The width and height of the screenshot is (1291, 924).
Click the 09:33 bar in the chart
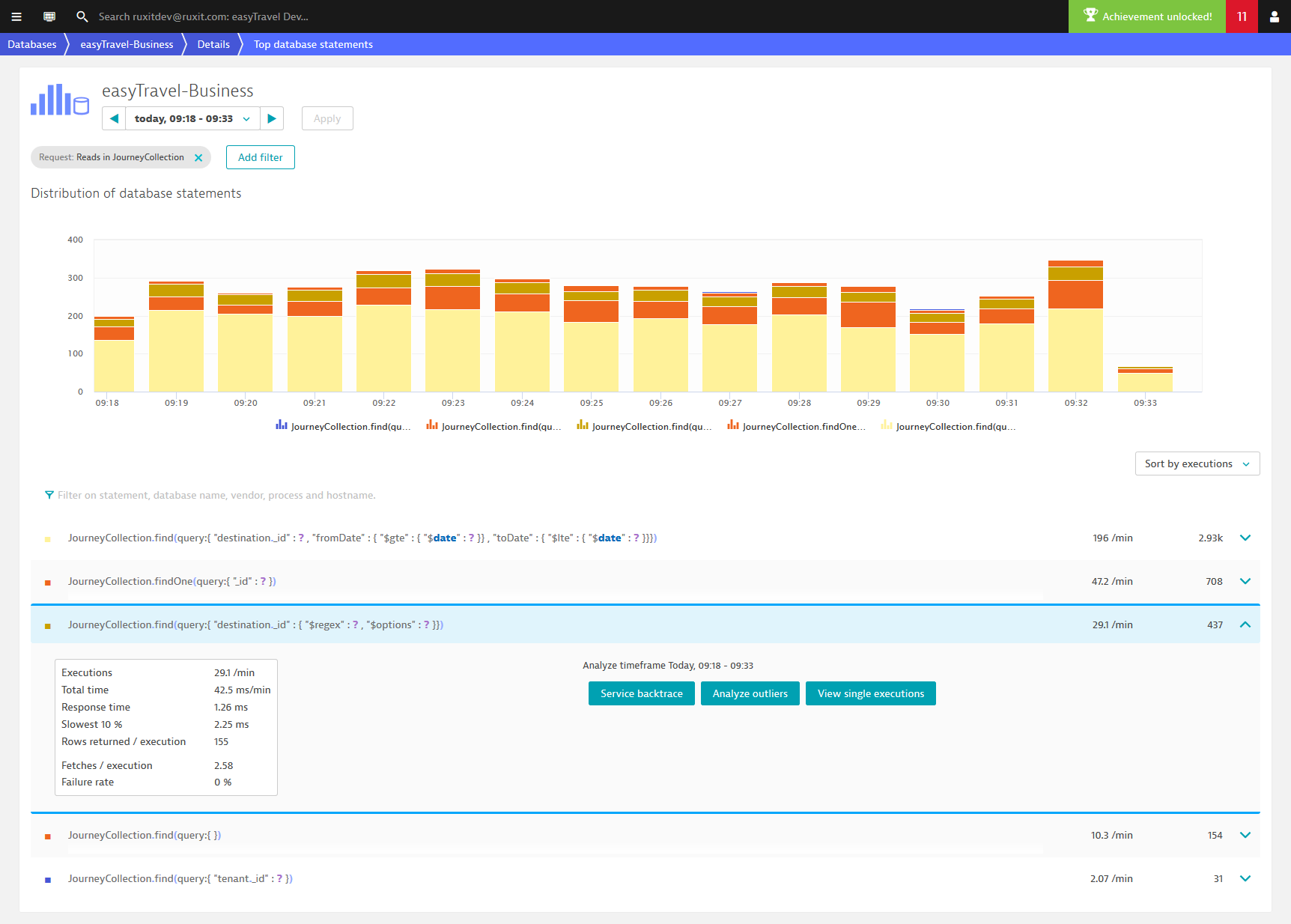[x=1145, y=380]
